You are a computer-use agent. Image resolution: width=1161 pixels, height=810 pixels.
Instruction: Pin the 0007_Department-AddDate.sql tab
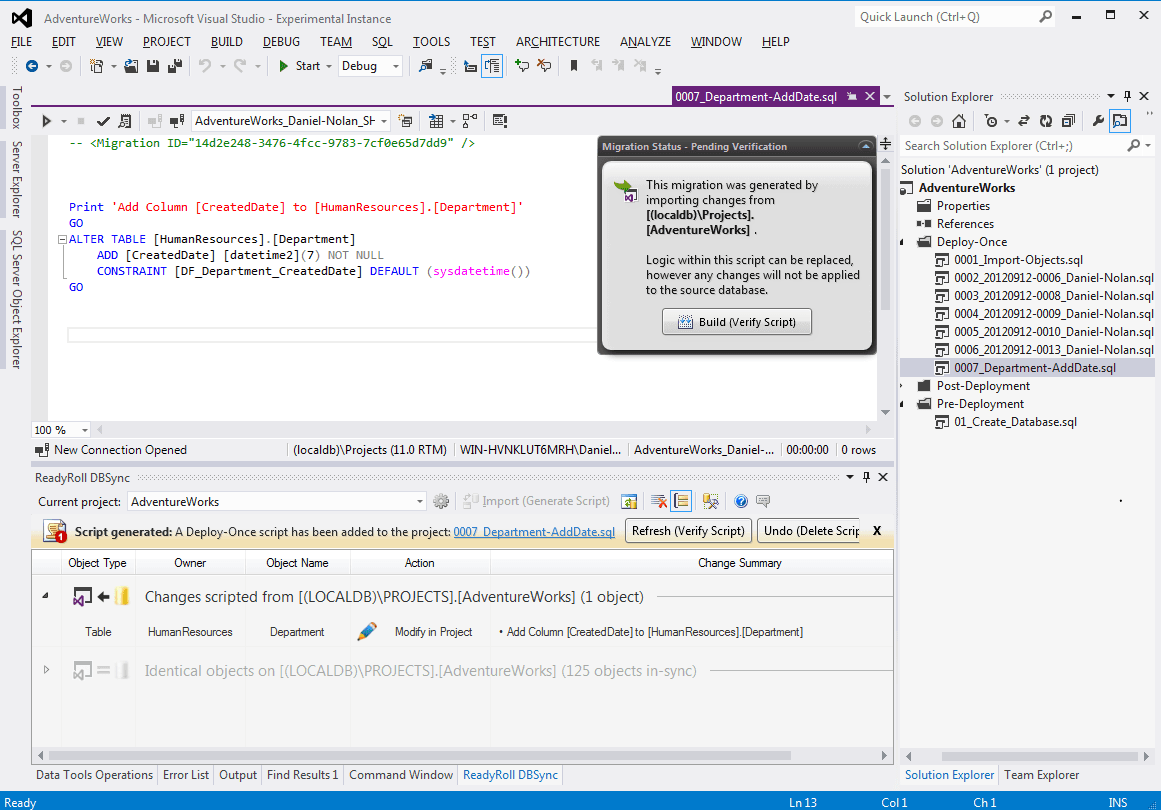click(852, 96)
